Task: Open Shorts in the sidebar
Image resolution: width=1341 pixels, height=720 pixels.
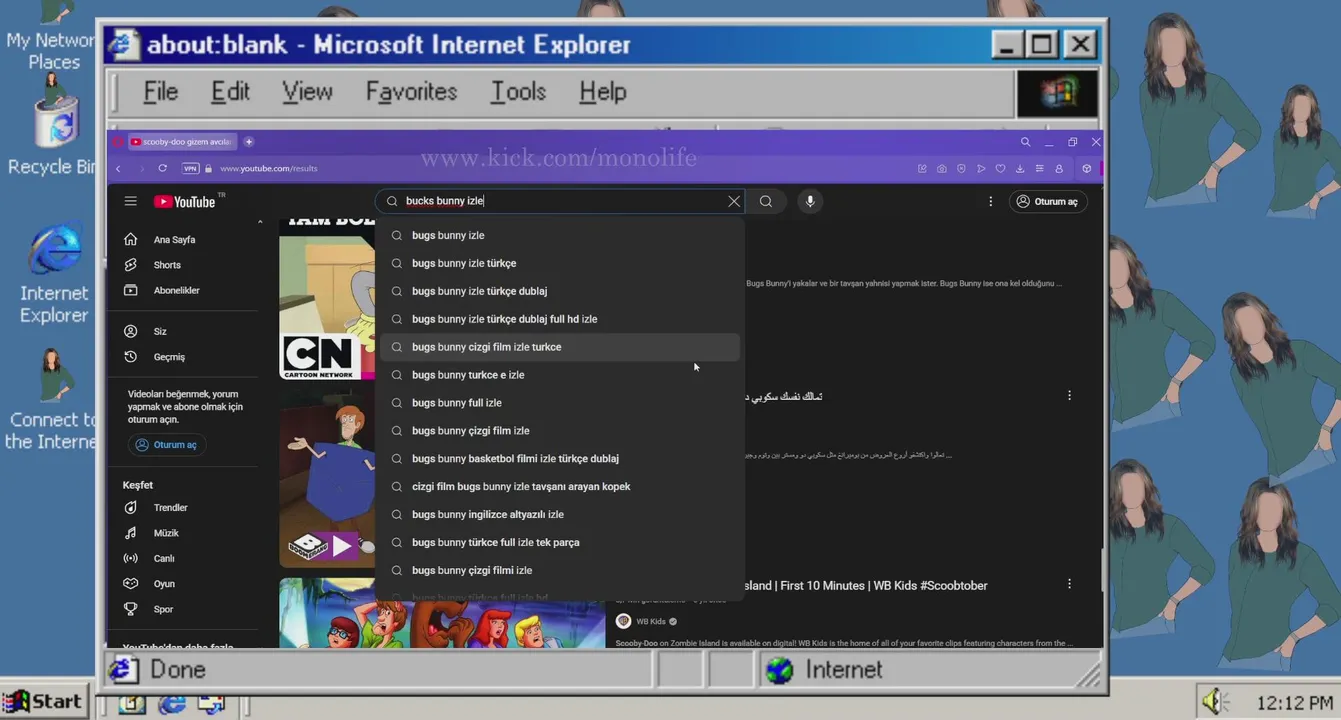Action: click(x=167, y=265)
